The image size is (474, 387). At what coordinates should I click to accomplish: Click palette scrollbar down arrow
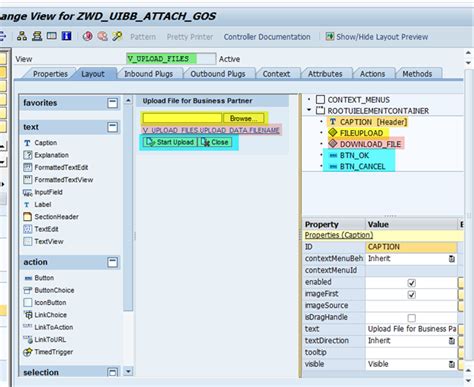[x=128, y=371]
